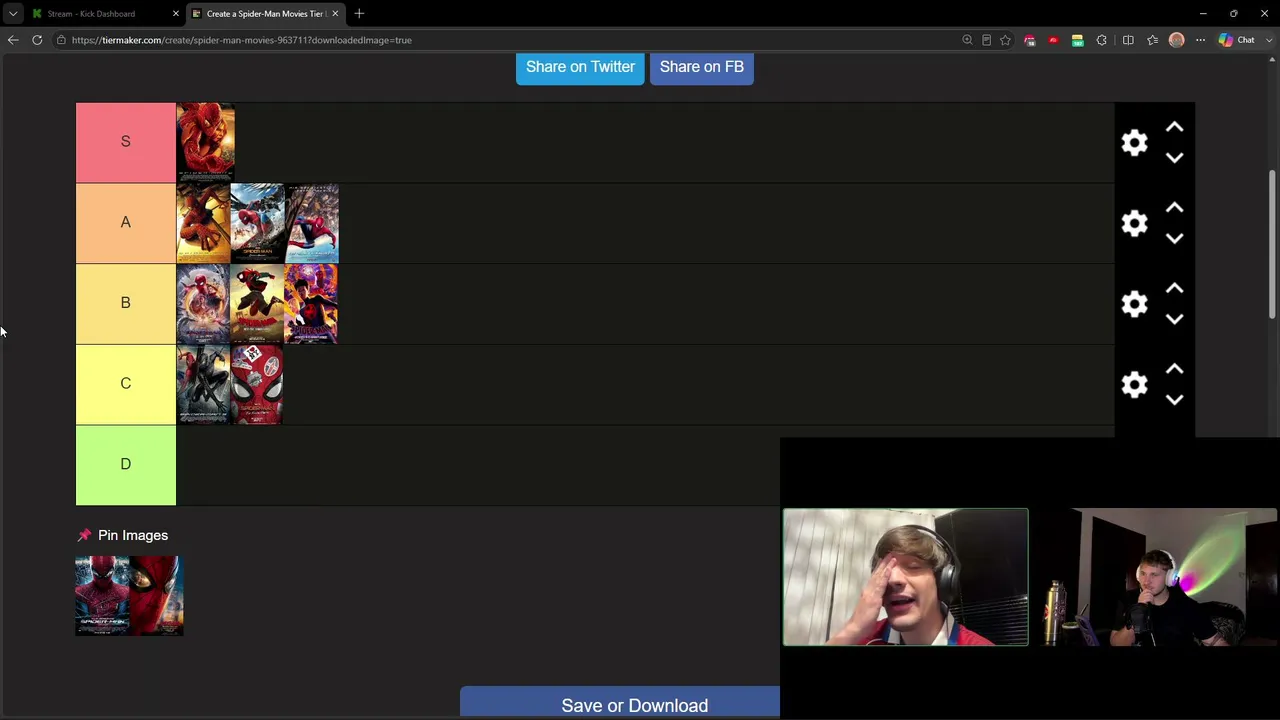
Task: Select the leftmost orange-toned poster in A tier
Action: tap(203, 223)
